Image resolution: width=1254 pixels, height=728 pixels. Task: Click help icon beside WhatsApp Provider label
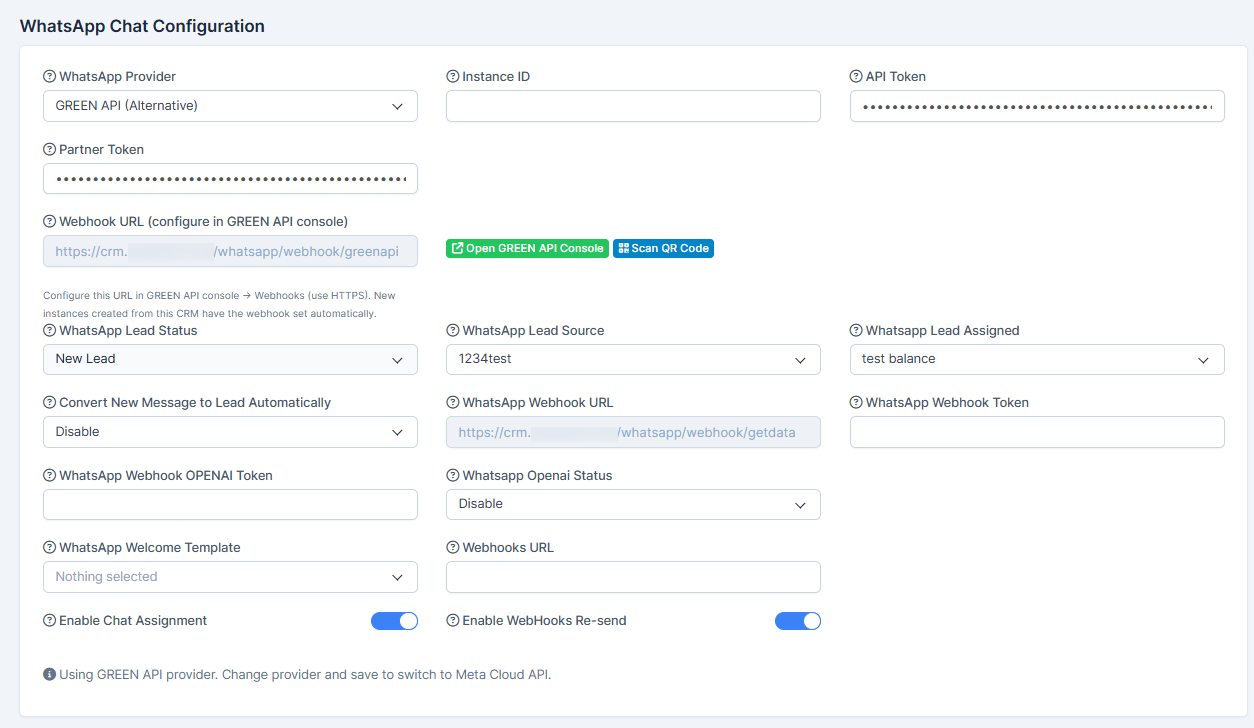(50, 77)
